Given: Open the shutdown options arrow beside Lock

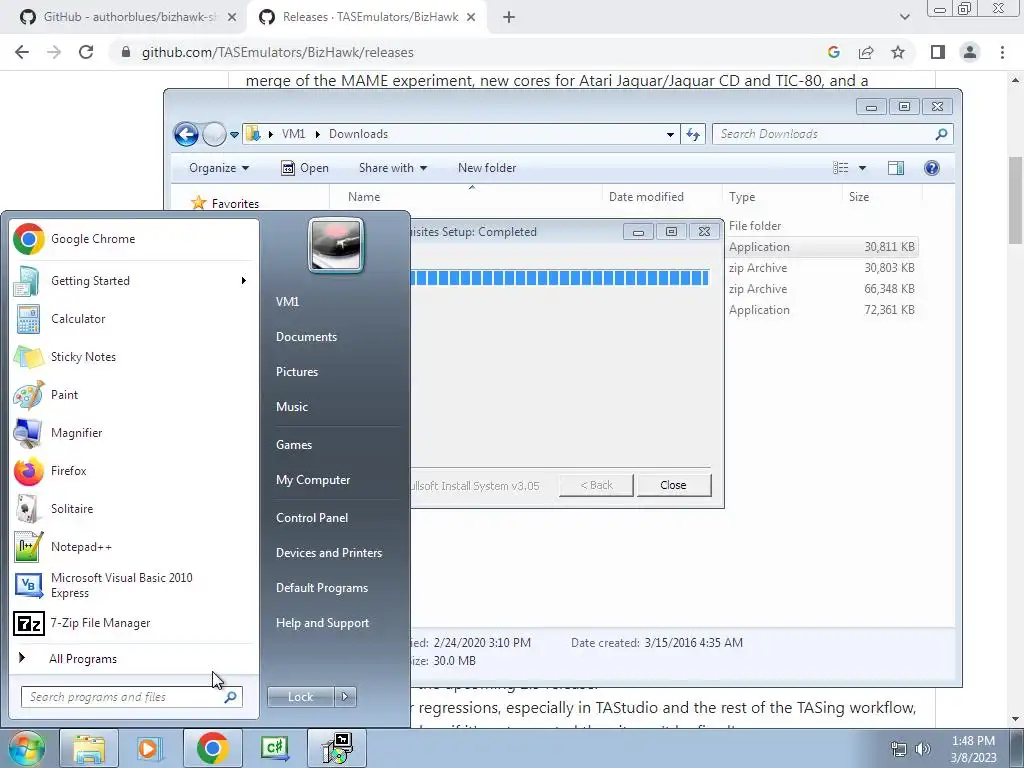Looking at the screenshot, I should point(345,697).
